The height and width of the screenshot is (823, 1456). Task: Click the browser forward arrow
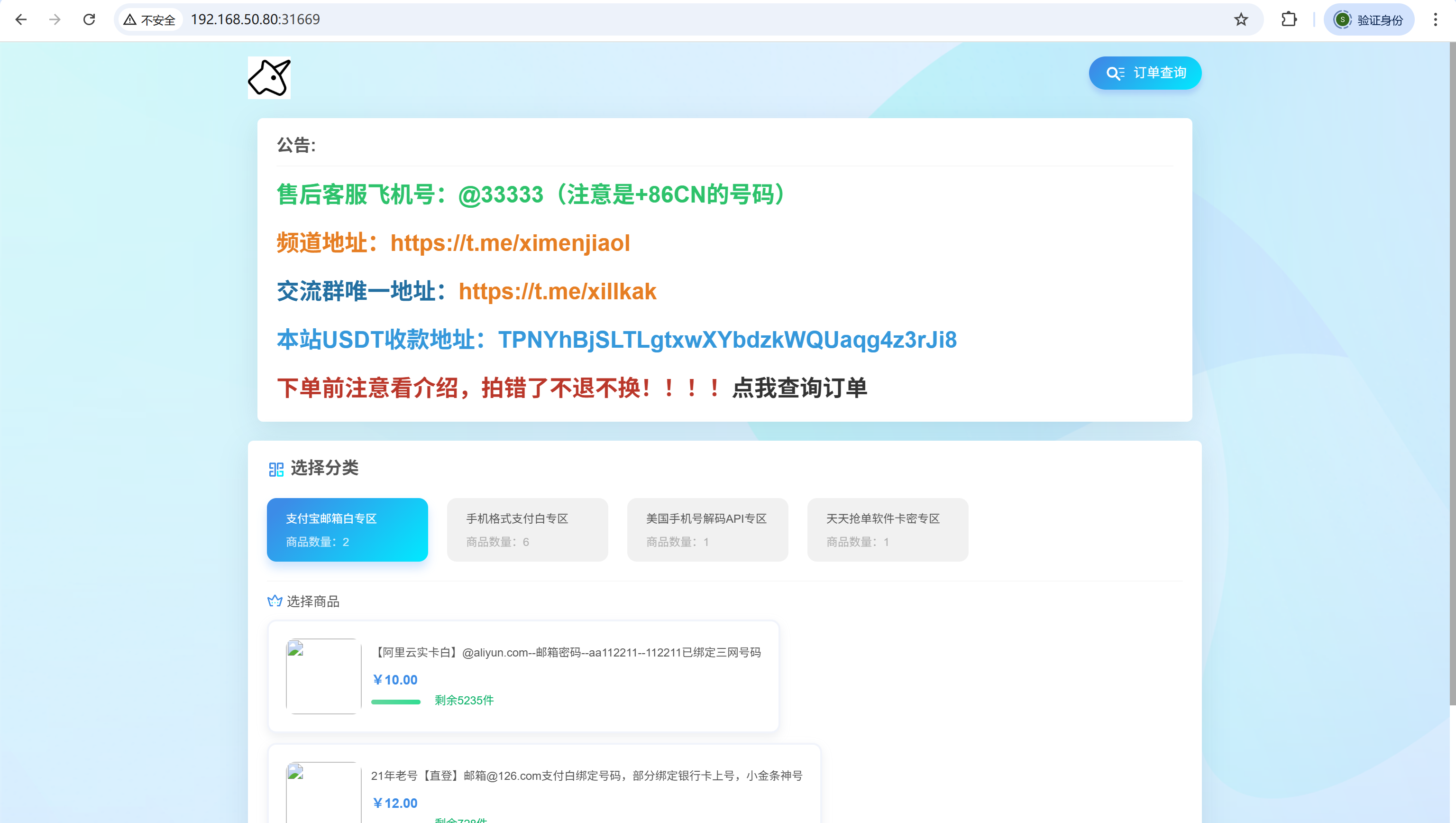click(x=55, y=20)
